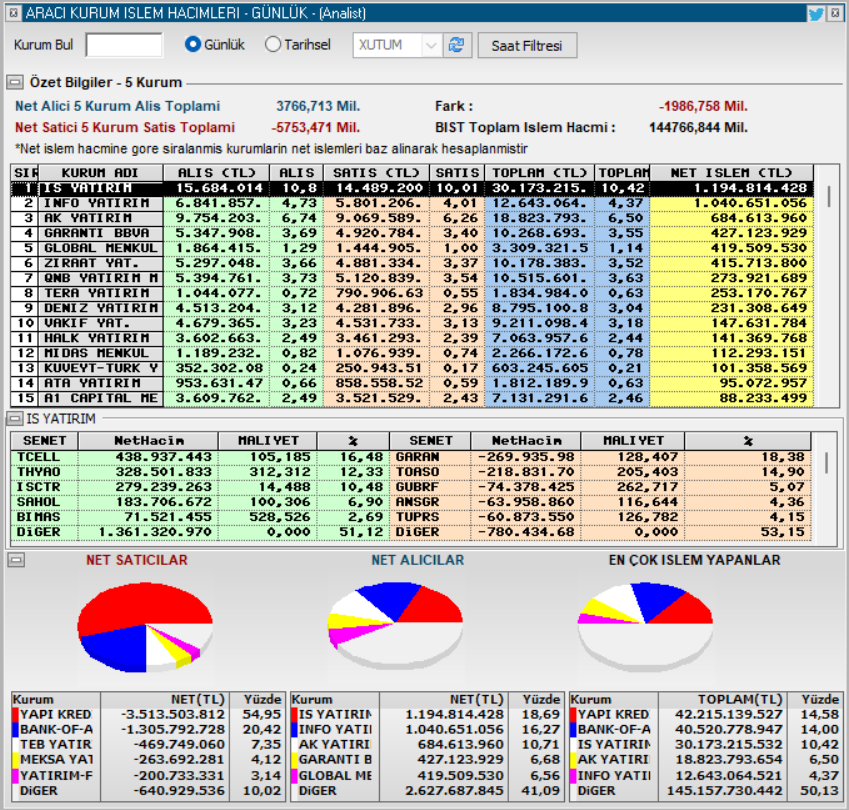
Task: Click BIST Toplam Islem Hacmi value
Action: 698,128
